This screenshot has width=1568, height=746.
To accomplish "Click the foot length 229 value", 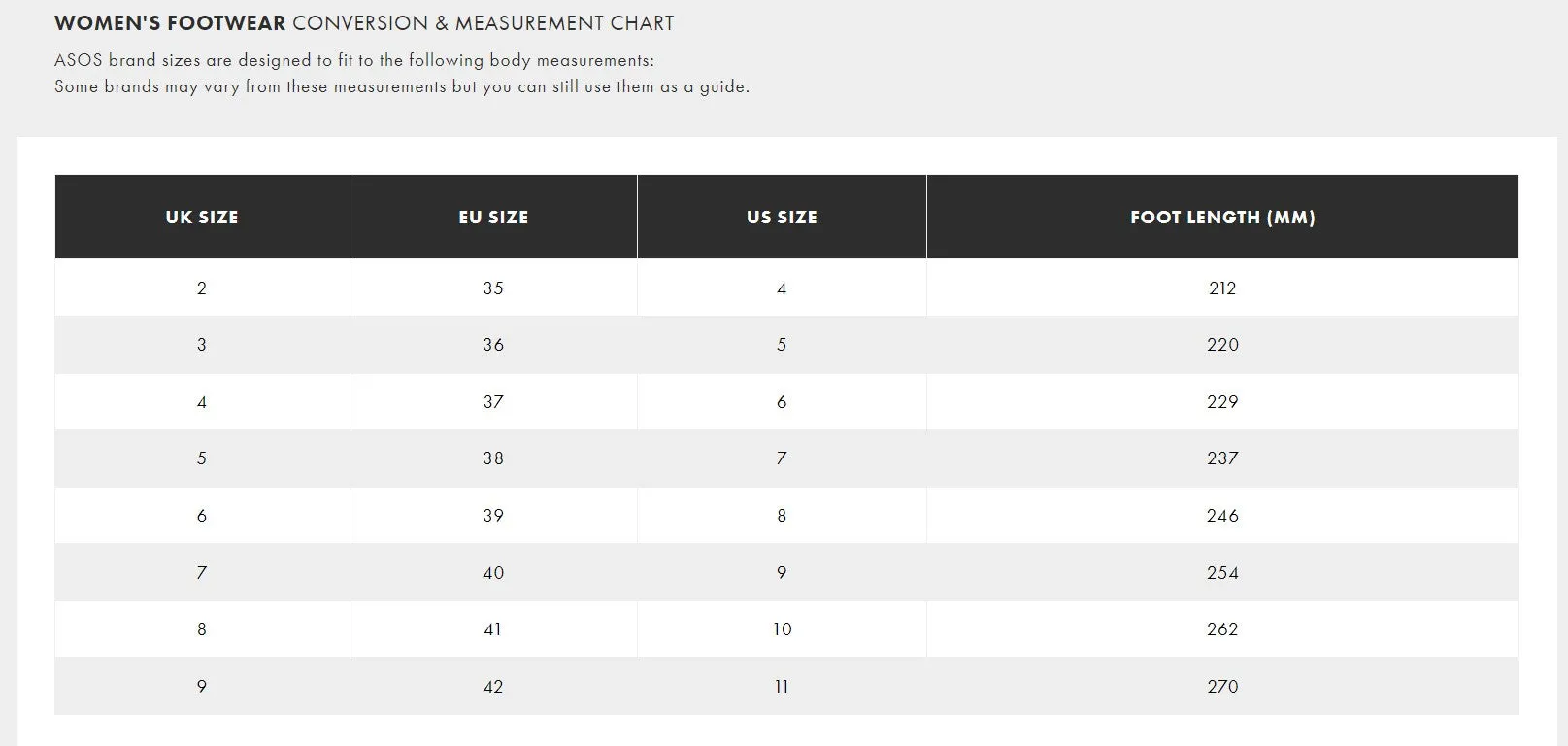I will (x=1222, y=401).
